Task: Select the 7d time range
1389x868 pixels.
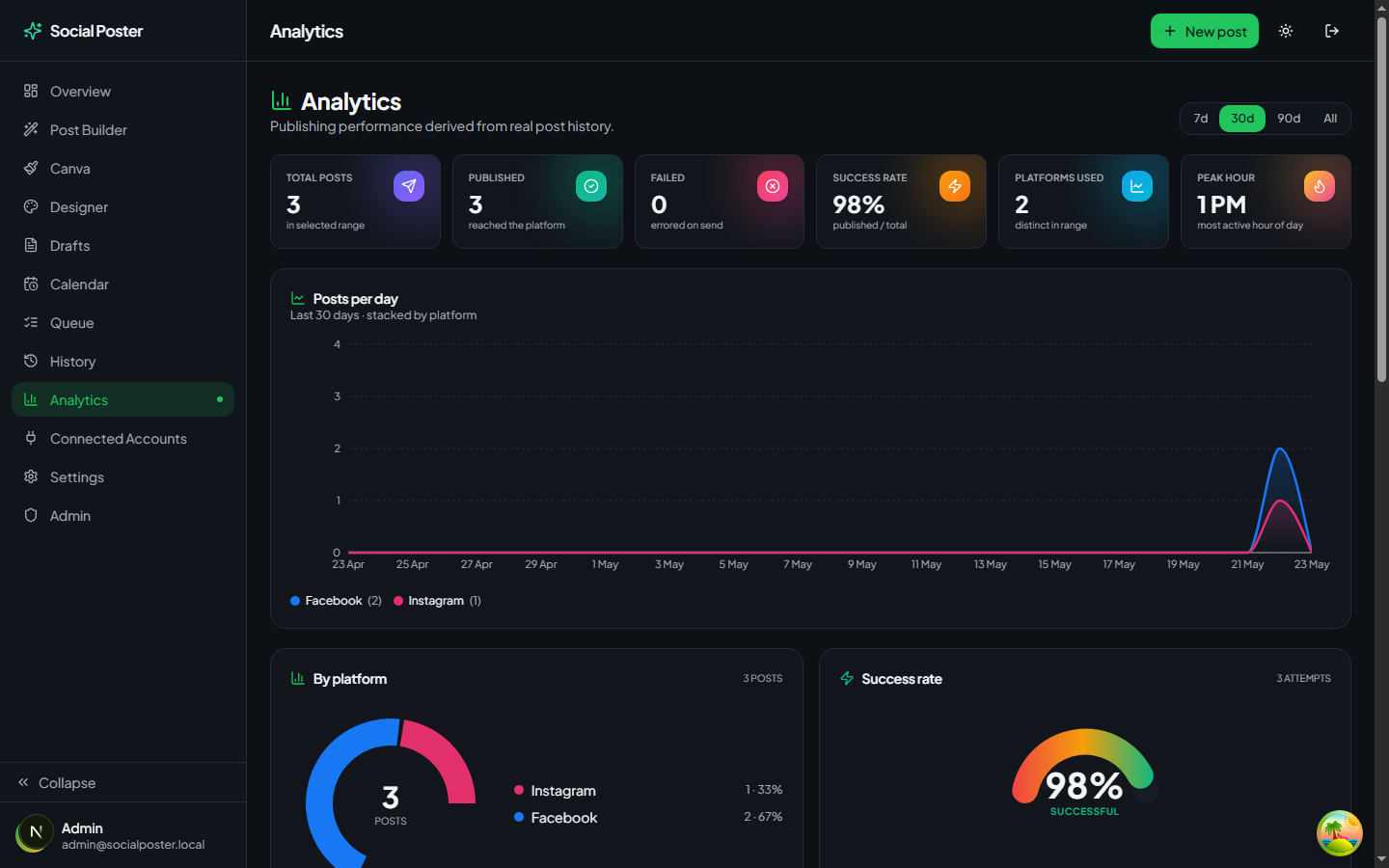Action: pyautogui.click(x=1201, y=119)
